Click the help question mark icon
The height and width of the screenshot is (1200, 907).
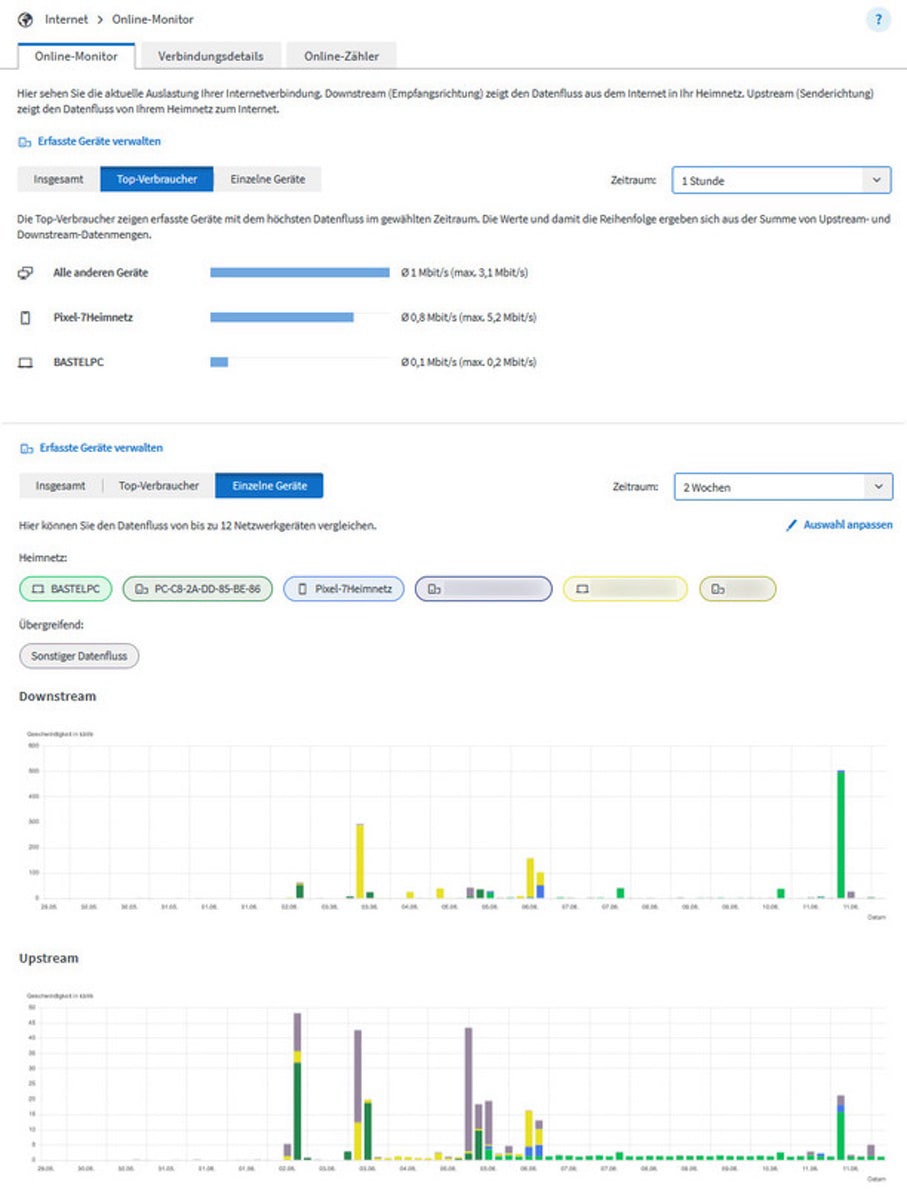(x=878, y=20)
